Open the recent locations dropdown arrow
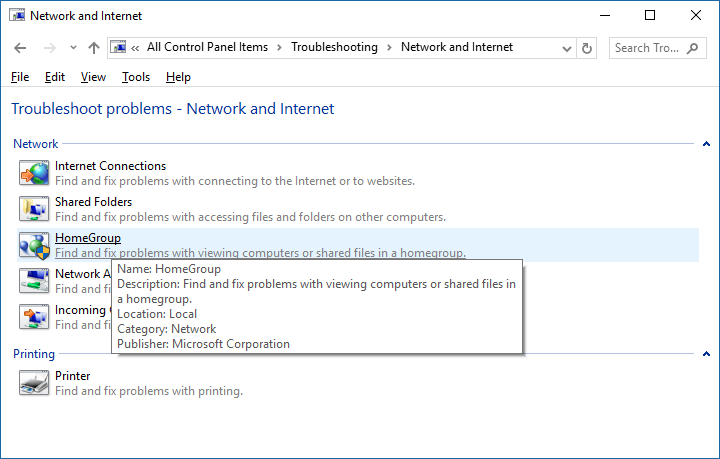 73,47
